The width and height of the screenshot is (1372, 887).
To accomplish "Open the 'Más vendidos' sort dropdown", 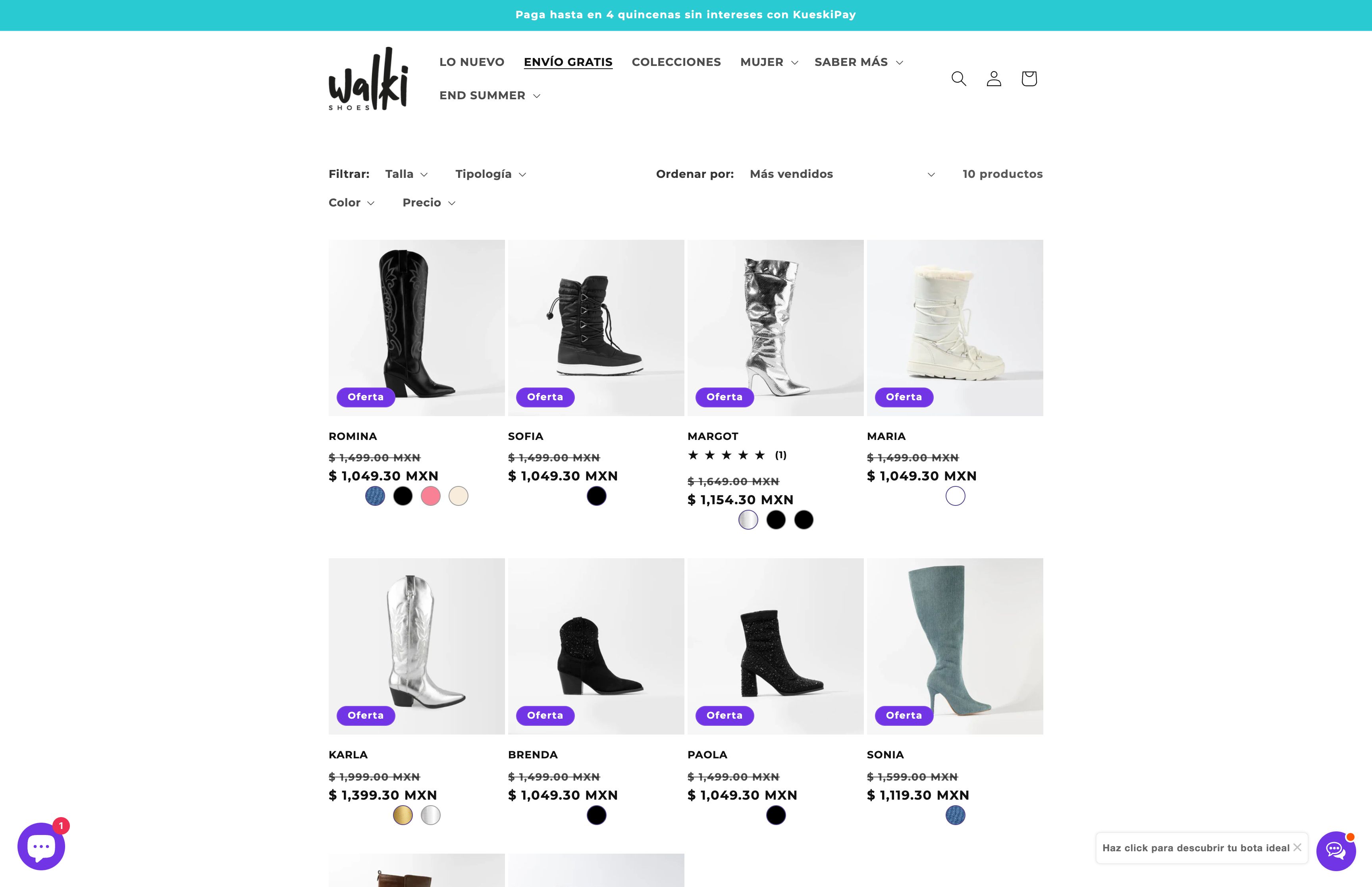I will tap(842, 174).
